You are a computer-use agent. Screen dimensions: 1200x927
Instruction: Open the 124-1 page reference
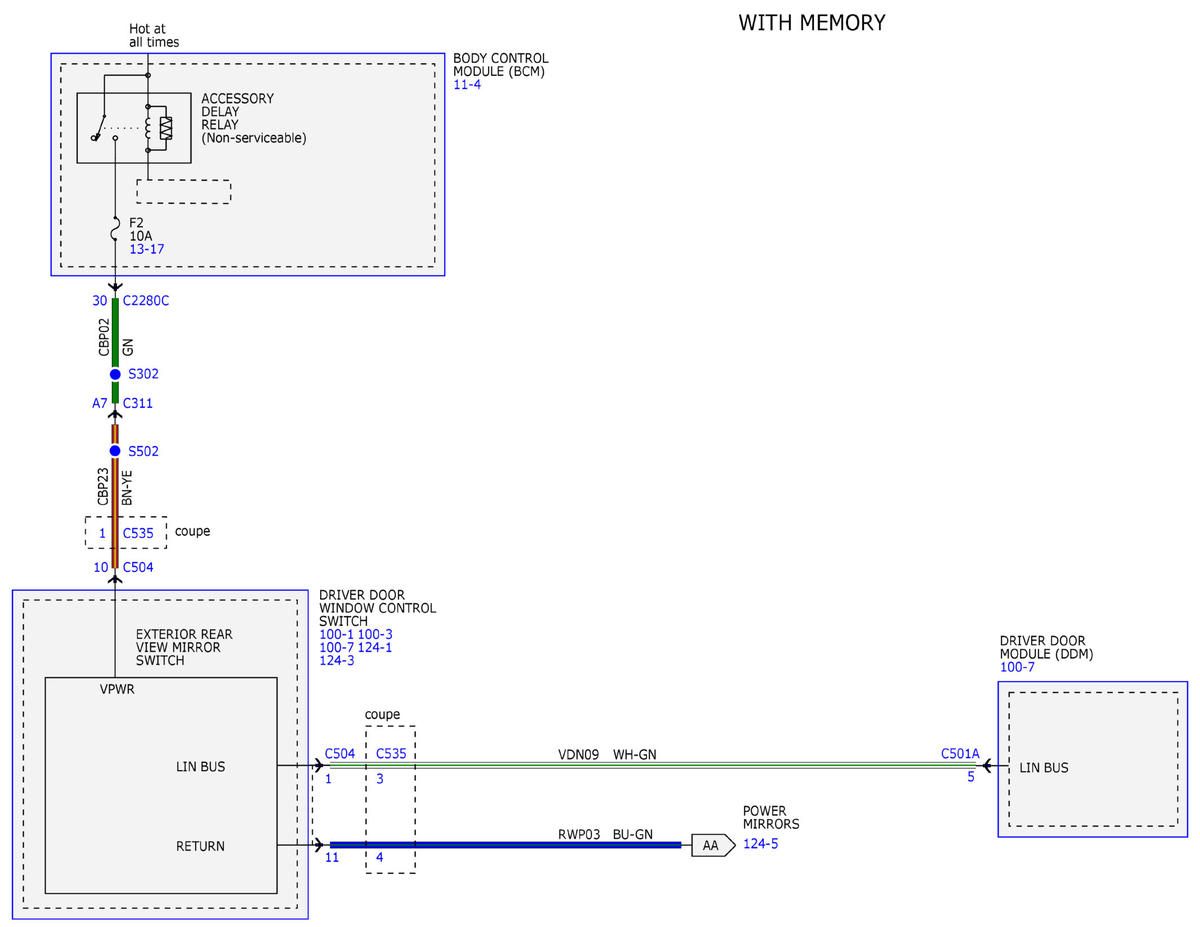coord(376,647)
